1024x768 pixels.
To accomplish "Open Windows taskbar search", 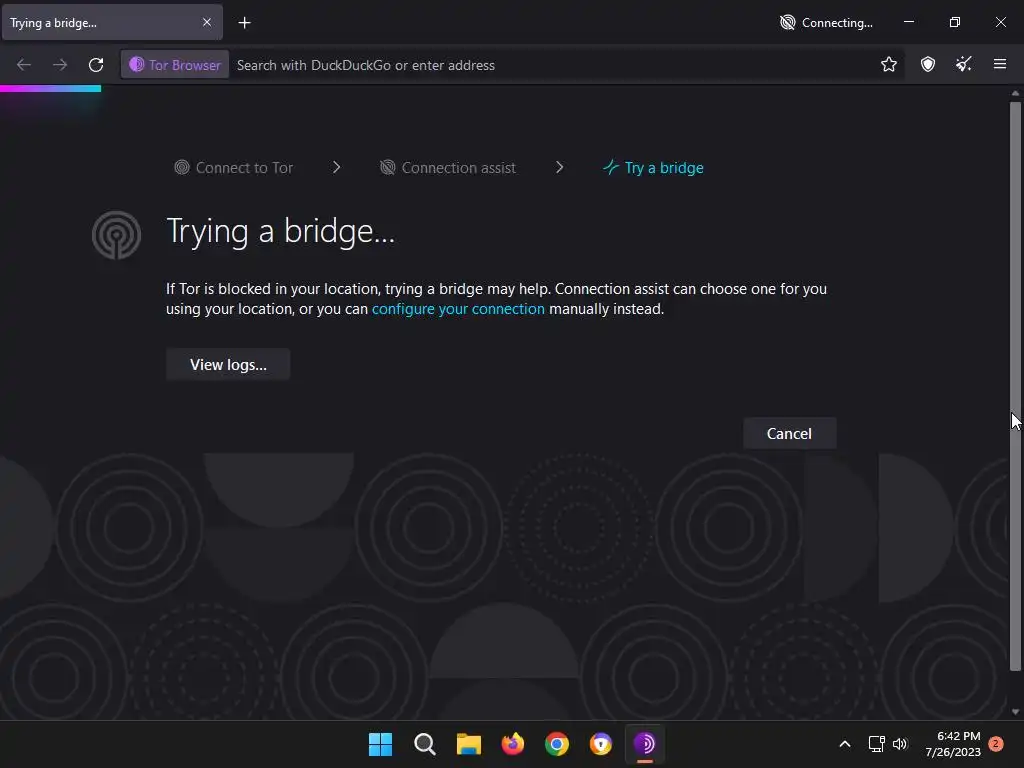I will pyautogui.click(x=424, y=744).
